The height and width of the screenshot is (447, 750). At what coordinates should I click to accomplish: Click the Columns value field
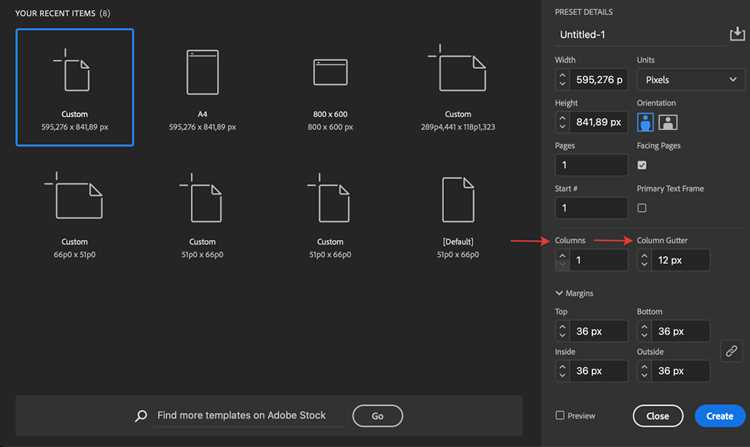coord(599,261)
